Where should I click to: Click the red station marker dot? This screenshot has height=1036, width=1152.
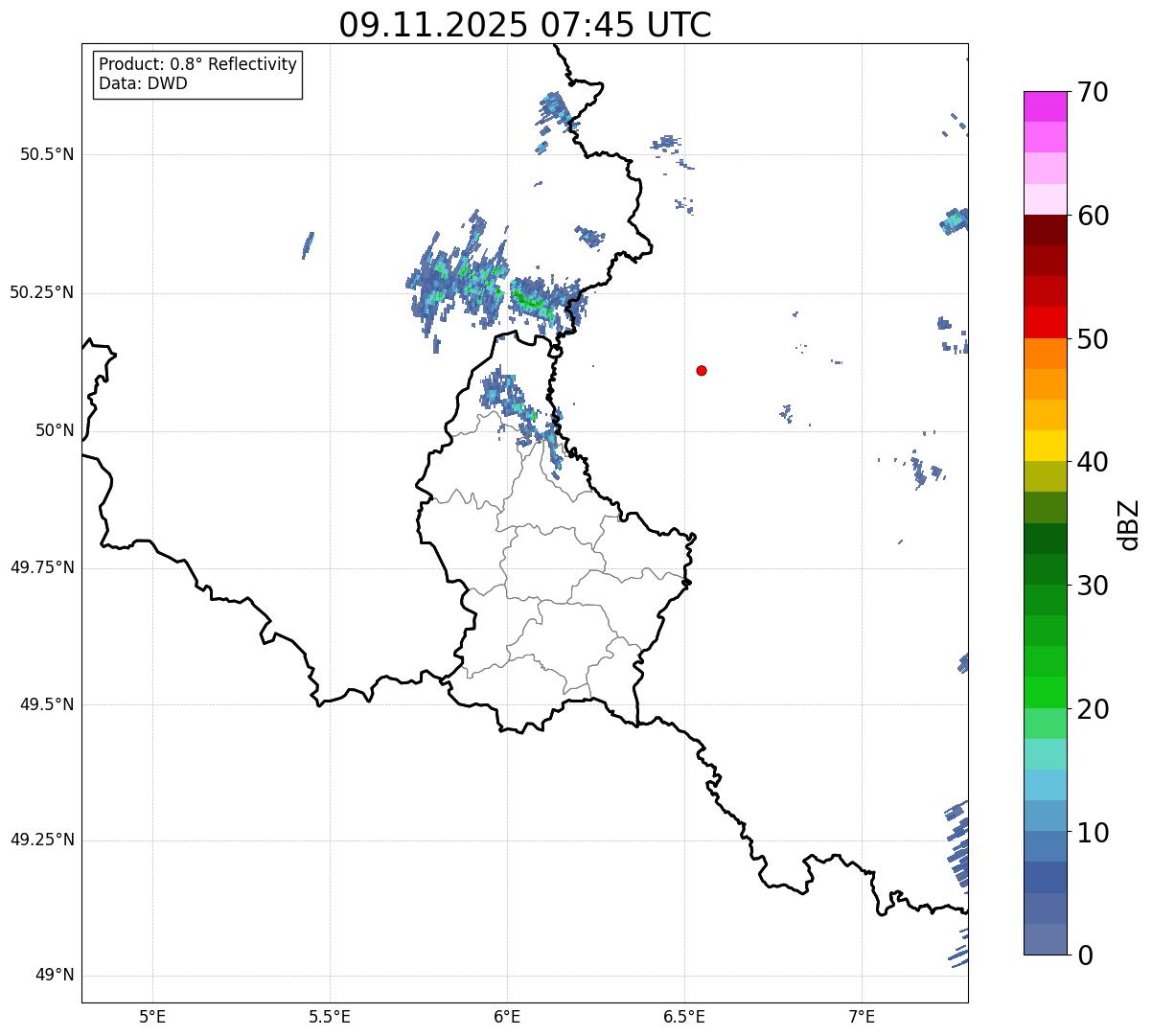point(702,370)
